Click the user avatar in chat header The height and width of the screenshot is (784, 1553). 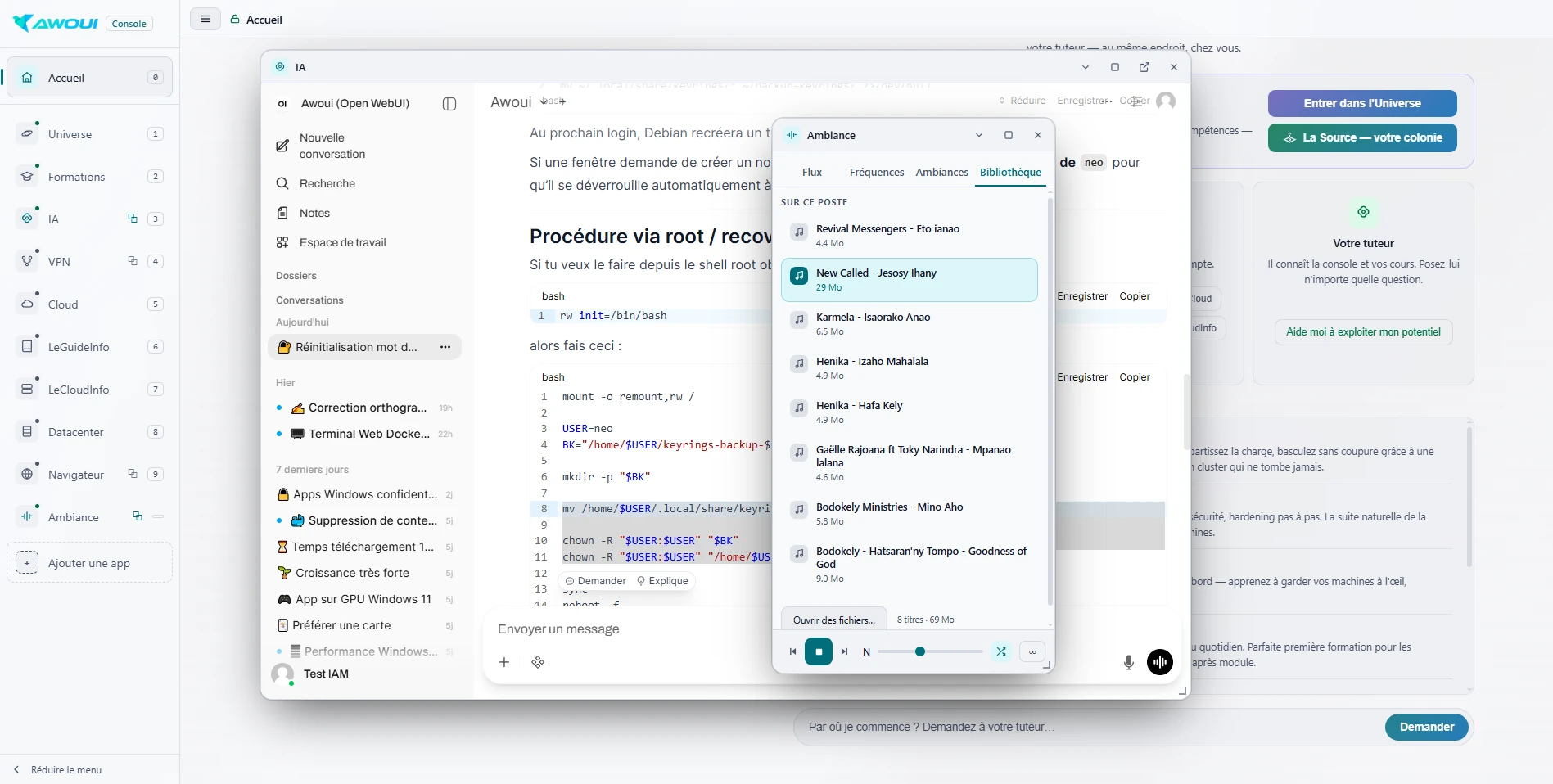1167,101
